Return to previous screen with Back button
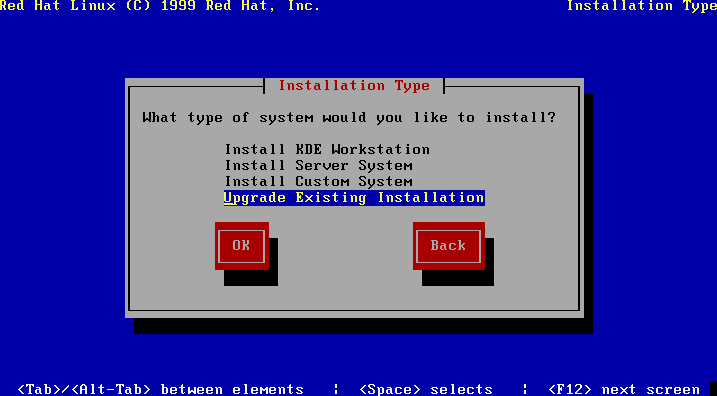Screen dimensions: 717x396 click(449, 246)
